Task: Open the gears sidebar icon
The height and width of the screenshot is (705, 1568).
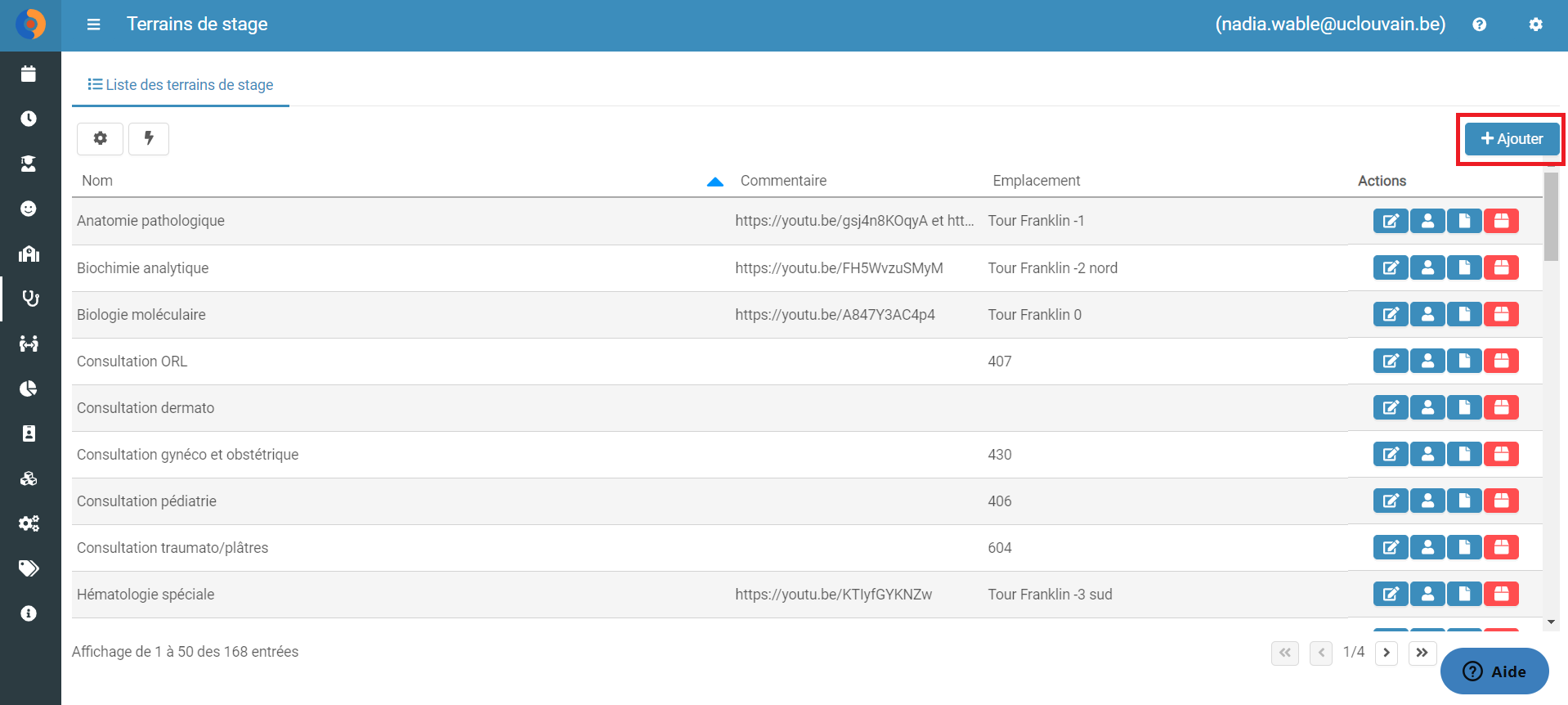Action: point(29,523)
